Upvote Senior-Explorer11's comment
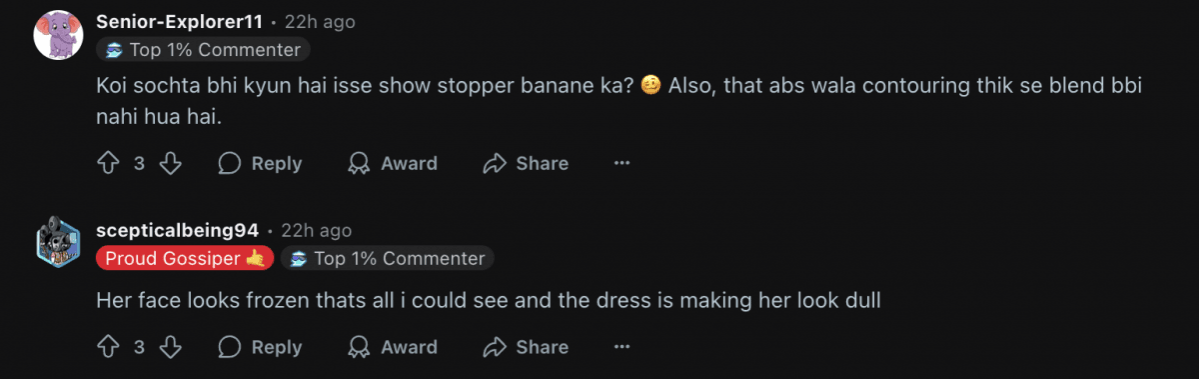Image resolution: width=1199 pixels, height=379 pixels. tap(107, 163)
